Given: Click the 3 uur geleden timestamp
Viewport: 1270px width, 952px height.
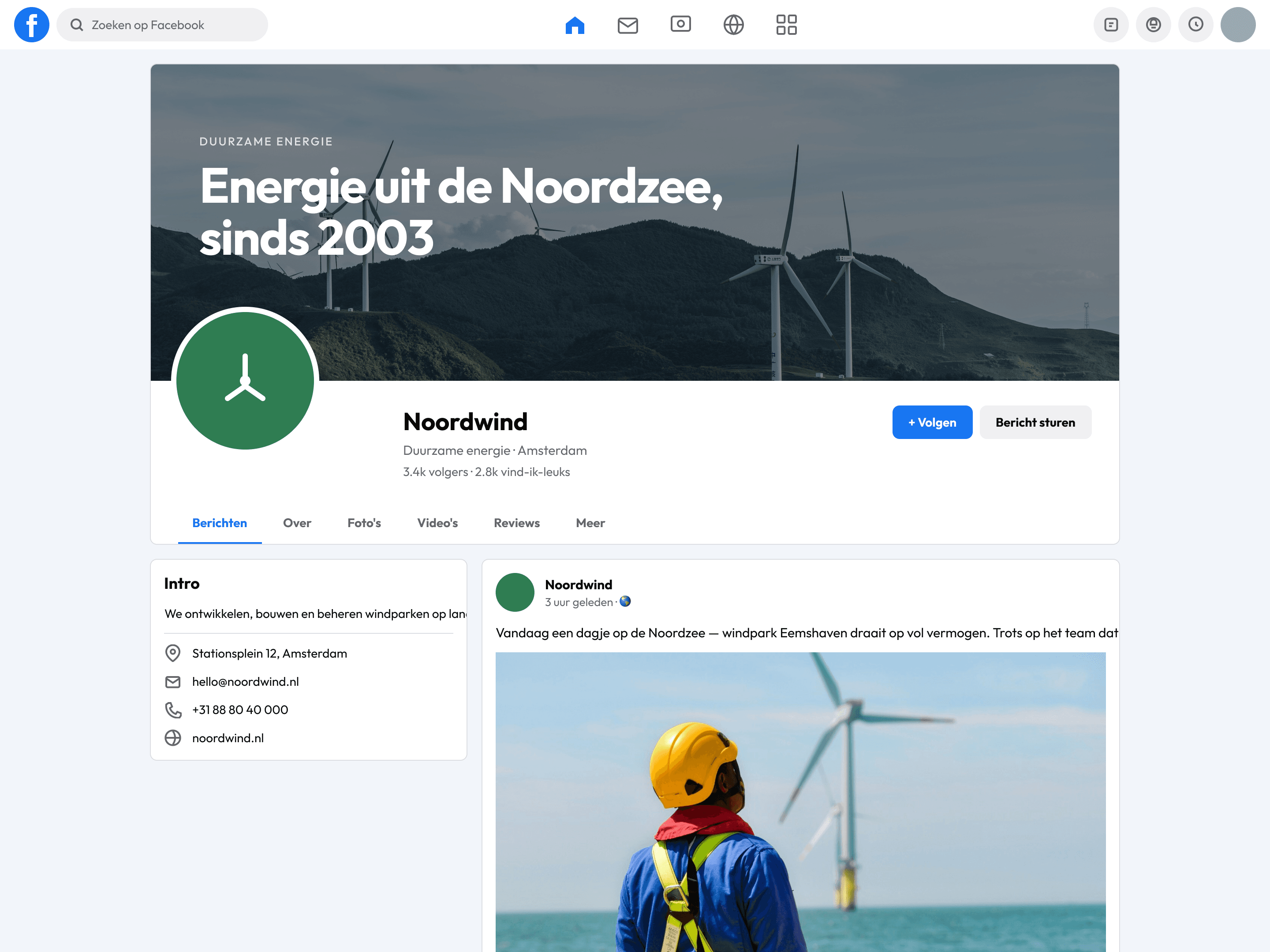Looking at the screenshot, I should click(x=579, y=602).
